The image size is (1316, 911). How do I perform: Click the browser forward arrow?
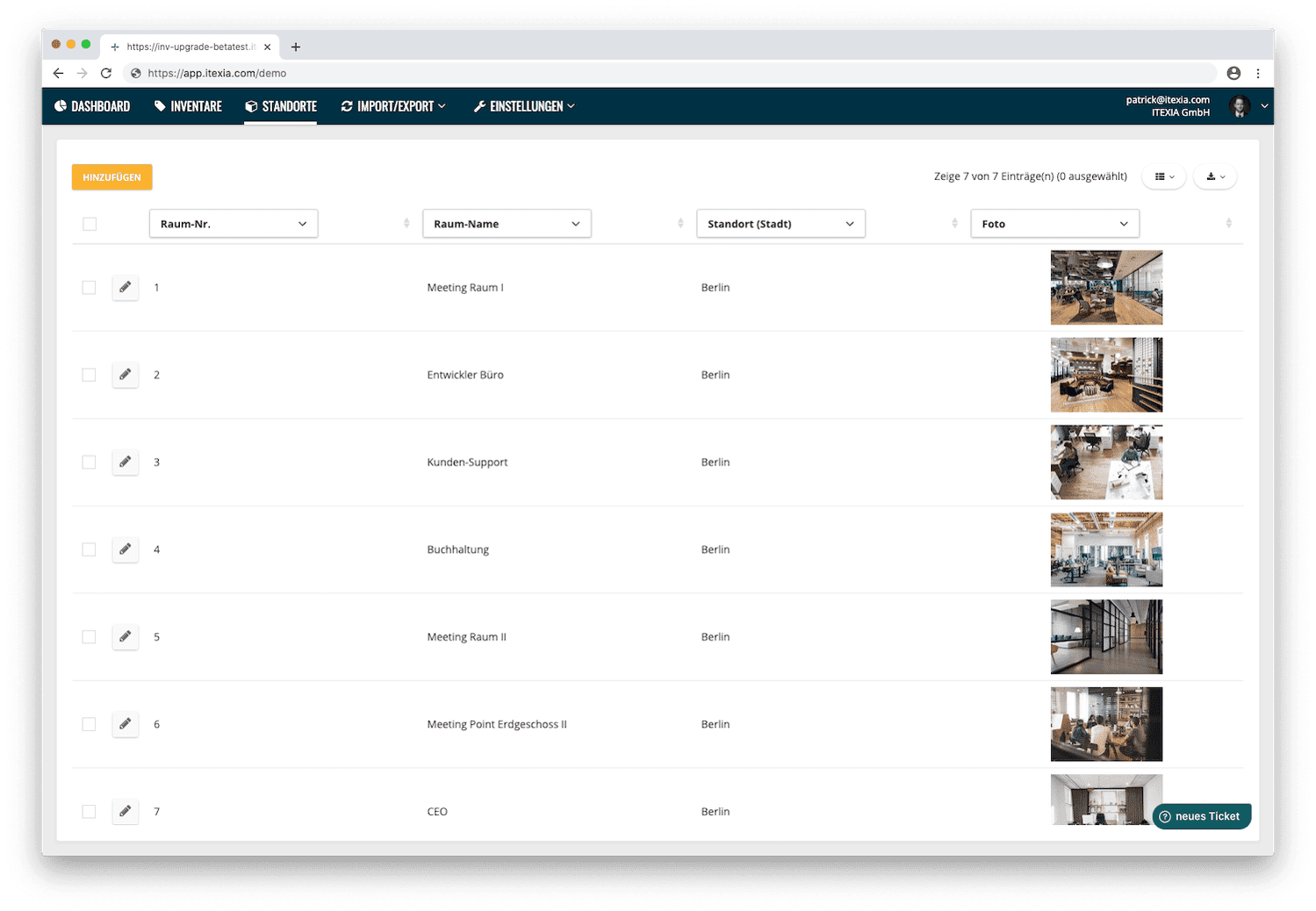(x=83, y=74)
